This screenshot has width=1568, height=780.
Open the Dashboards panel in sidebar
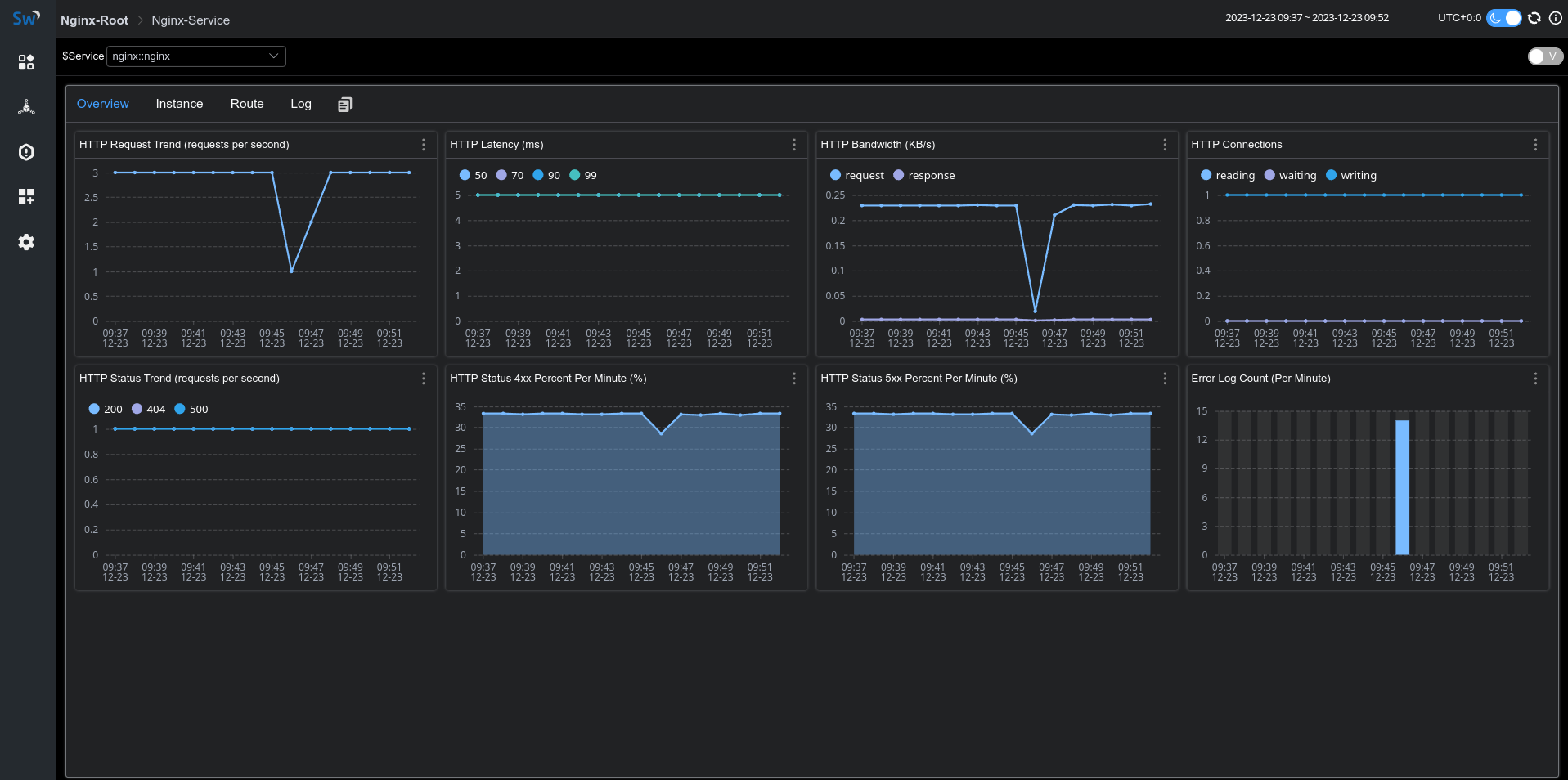click(26, 61)
